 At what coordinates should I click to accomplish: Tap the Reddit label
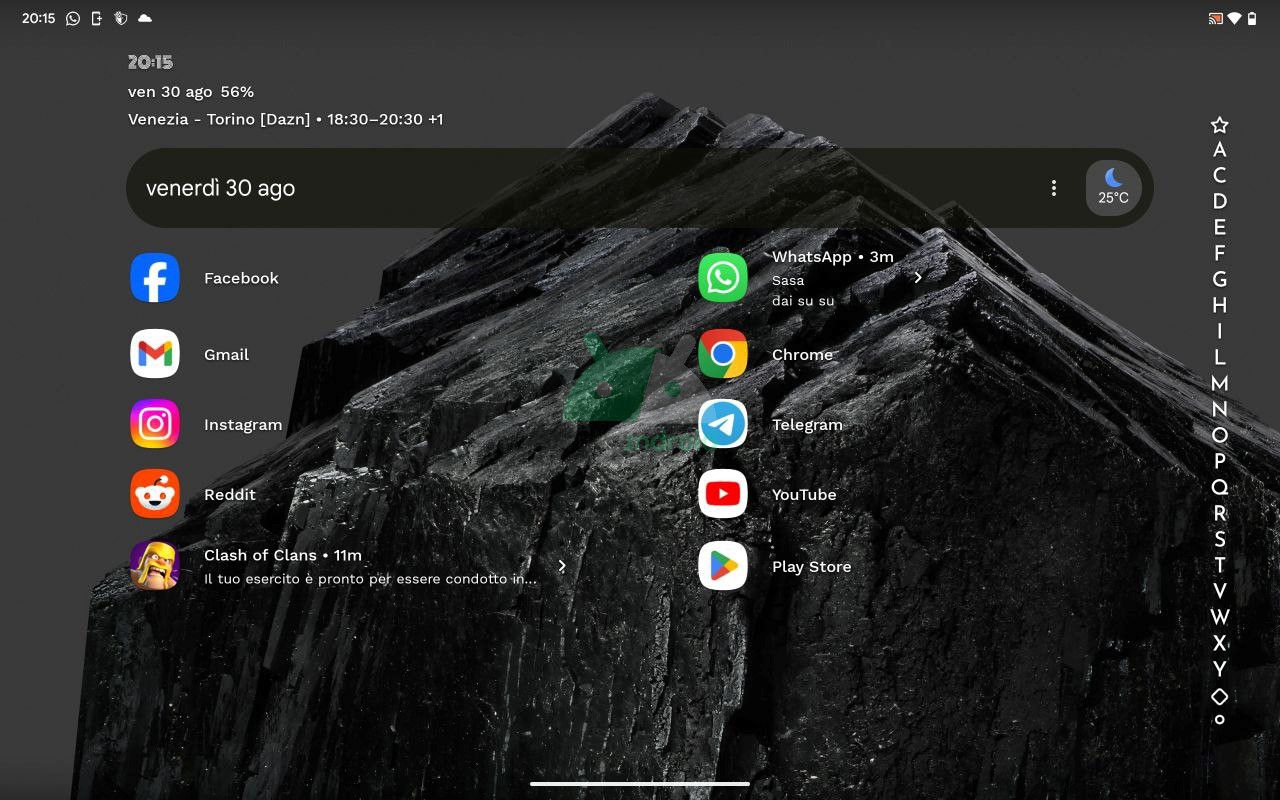coord(230,495)
